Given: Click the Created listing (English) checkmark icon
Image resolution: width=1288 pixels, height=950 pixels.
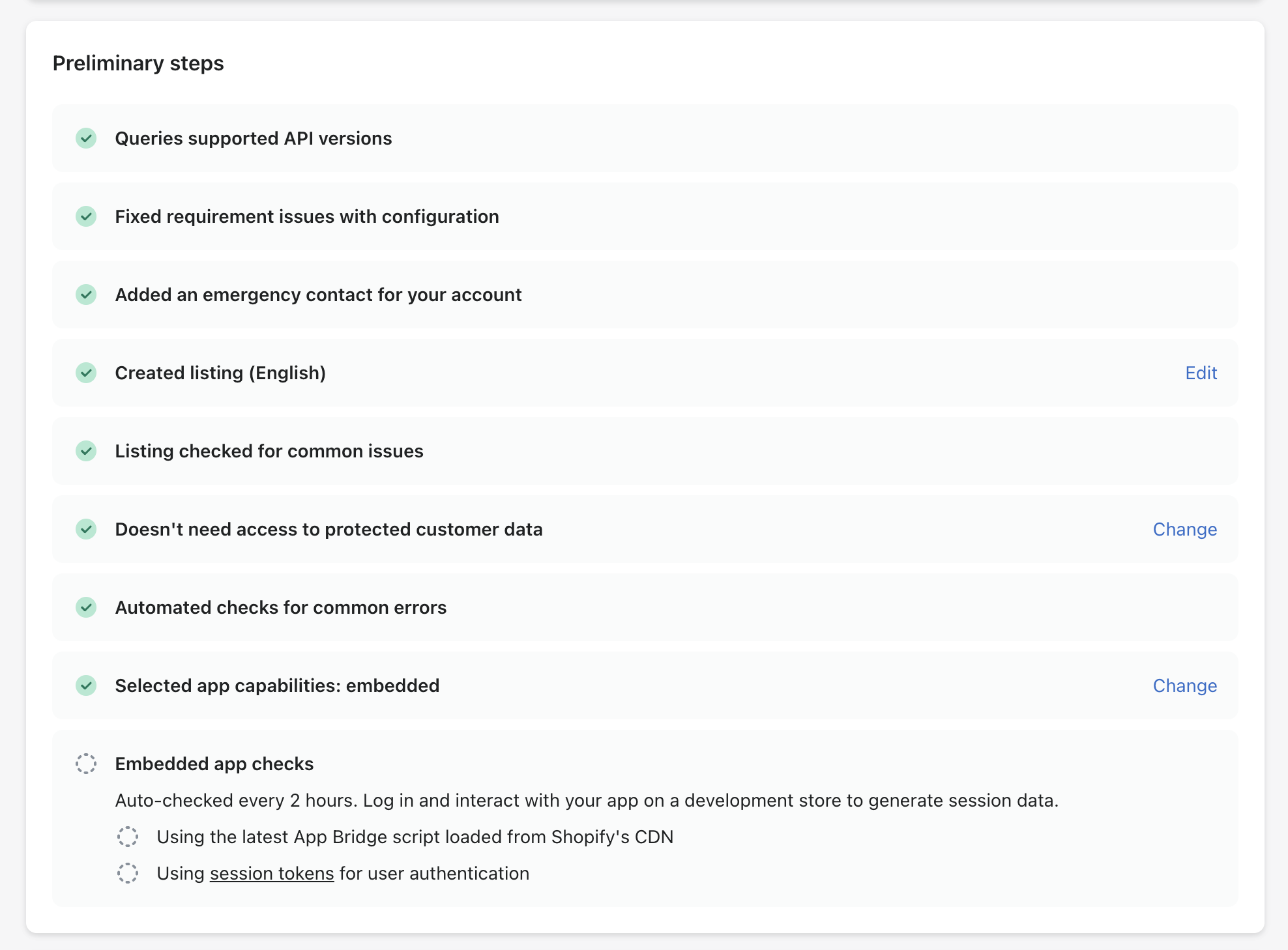Looking at the screenshot, I should click(x=86, y=373).
